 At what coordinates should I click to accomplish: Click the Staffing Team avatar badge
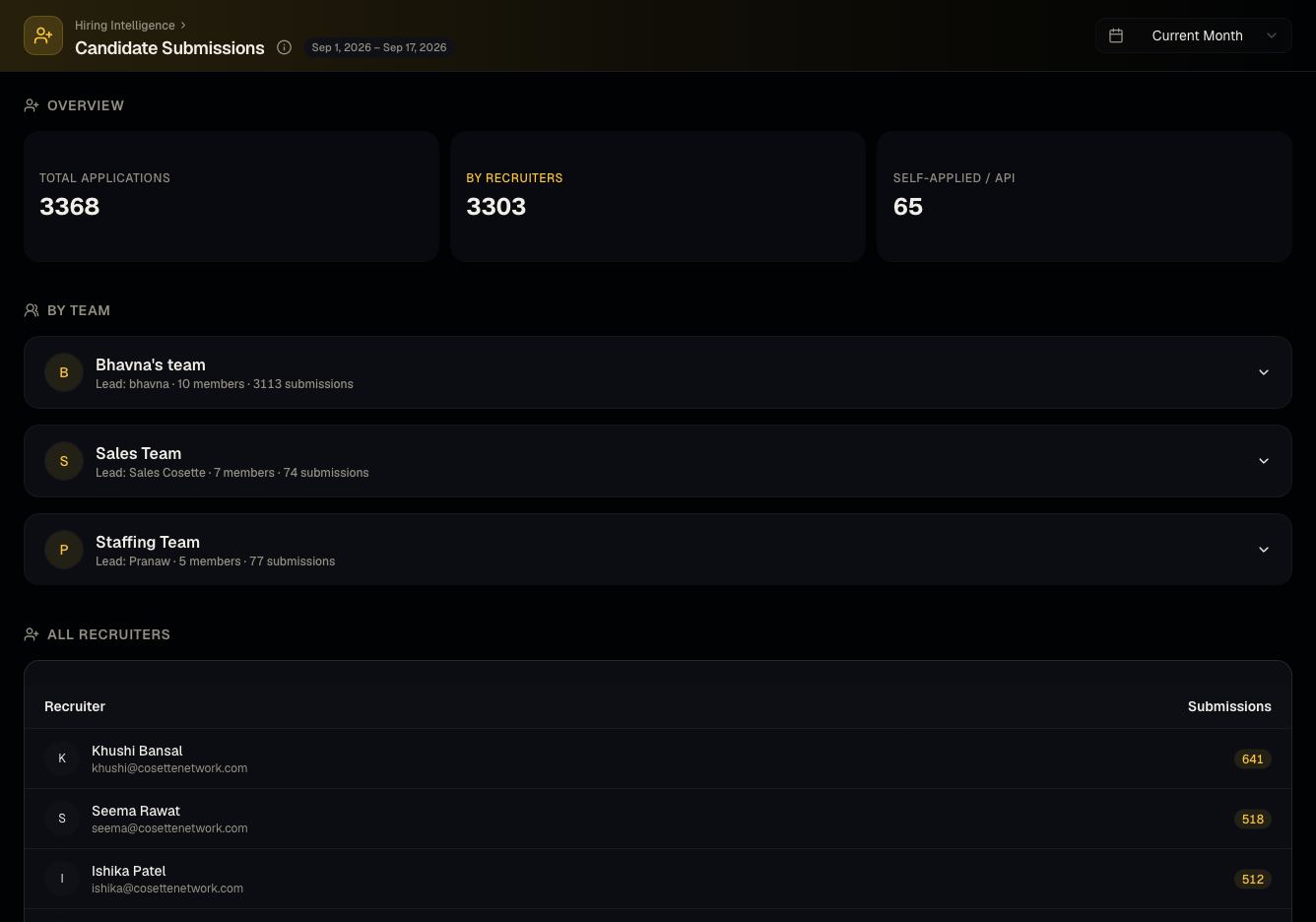pyautogui.click(x=64, y=550)
